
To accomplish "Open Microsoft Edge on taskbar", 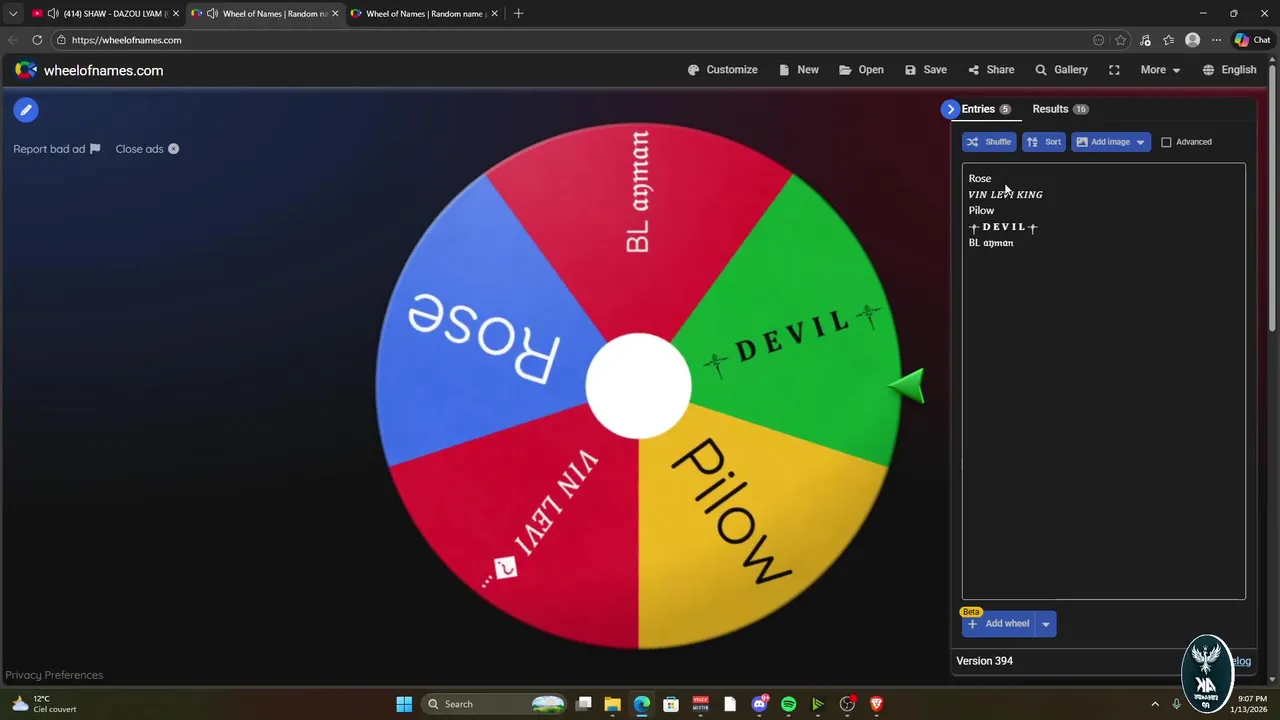I will [642, 704].
